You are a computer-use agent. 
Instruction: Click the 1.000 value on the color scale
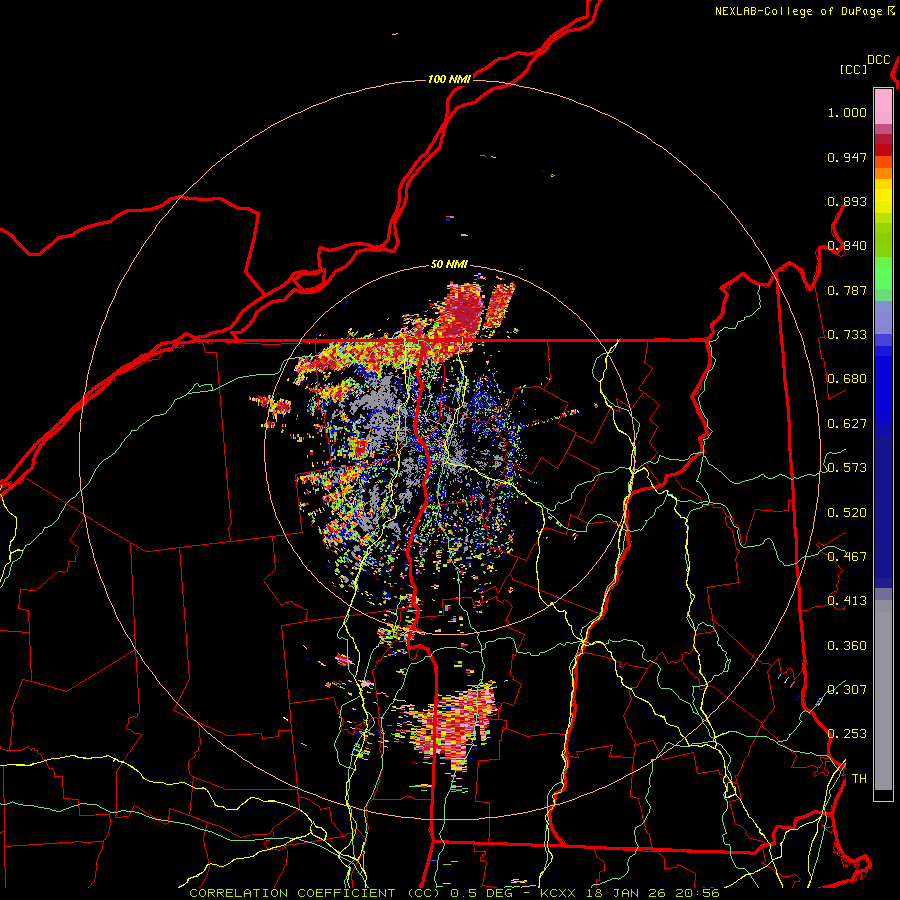[x=847, y=113]
